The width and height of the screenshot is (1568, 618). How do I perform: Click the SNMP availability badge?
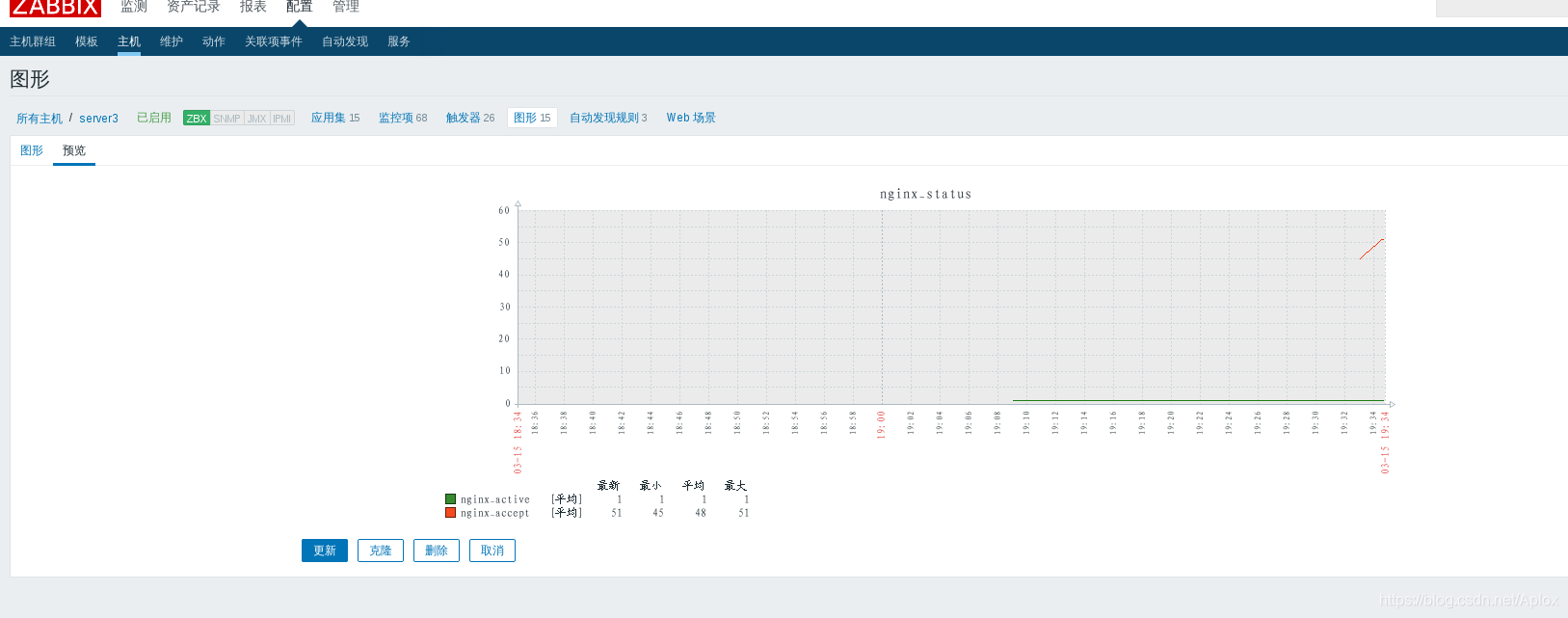tap(227, 118)
